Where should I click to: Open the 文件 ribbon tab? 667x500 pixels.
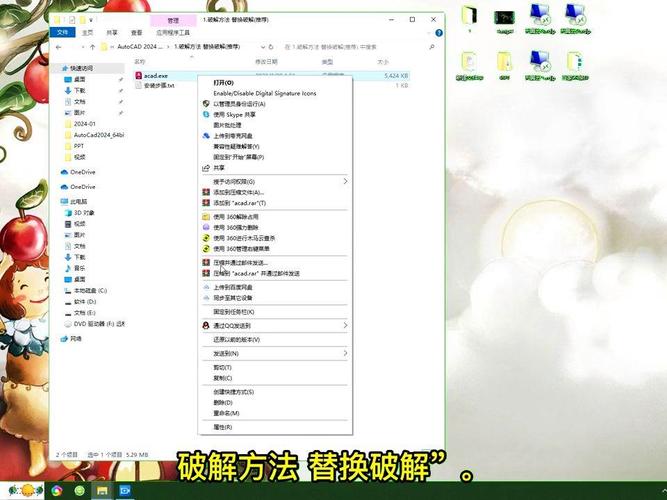coord(63,32)
